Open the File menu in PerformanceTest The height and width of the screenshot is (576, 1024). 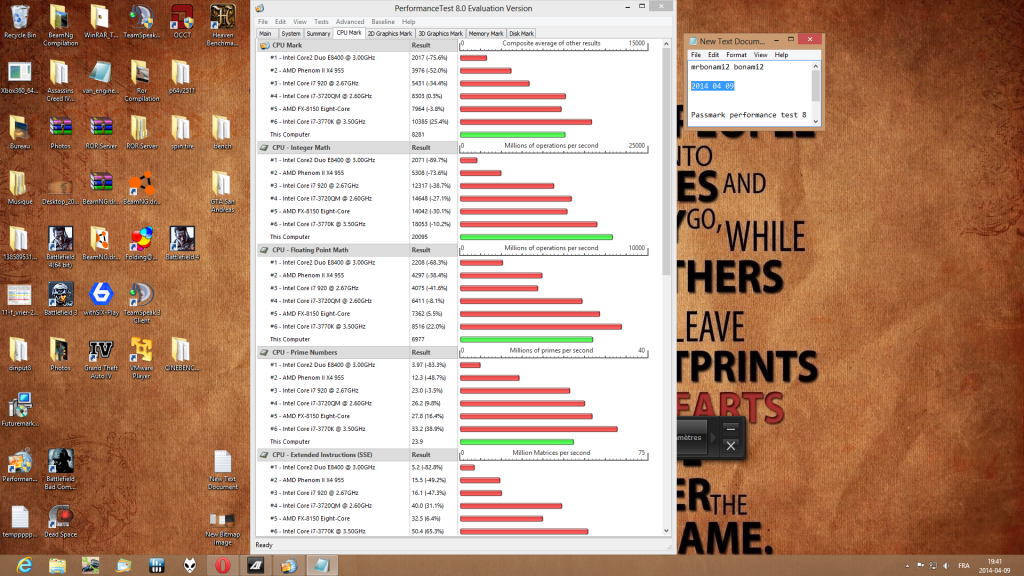[263, 22]
